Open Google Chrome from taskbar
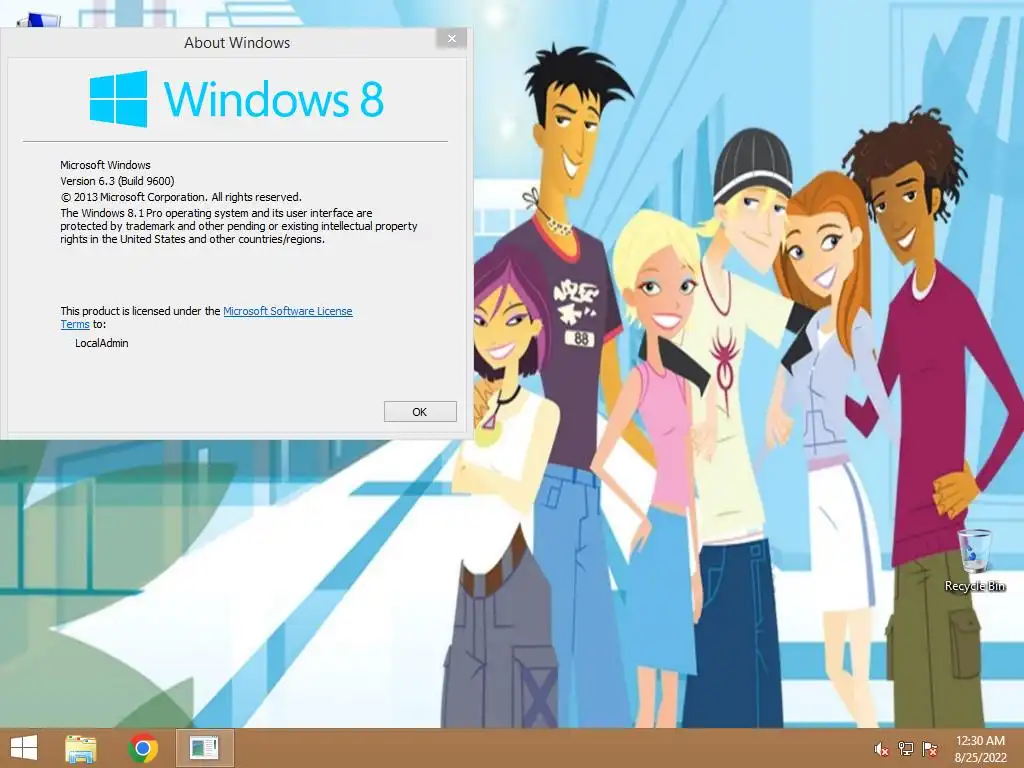Screen dimensions: 1024x768 [143, 748]
